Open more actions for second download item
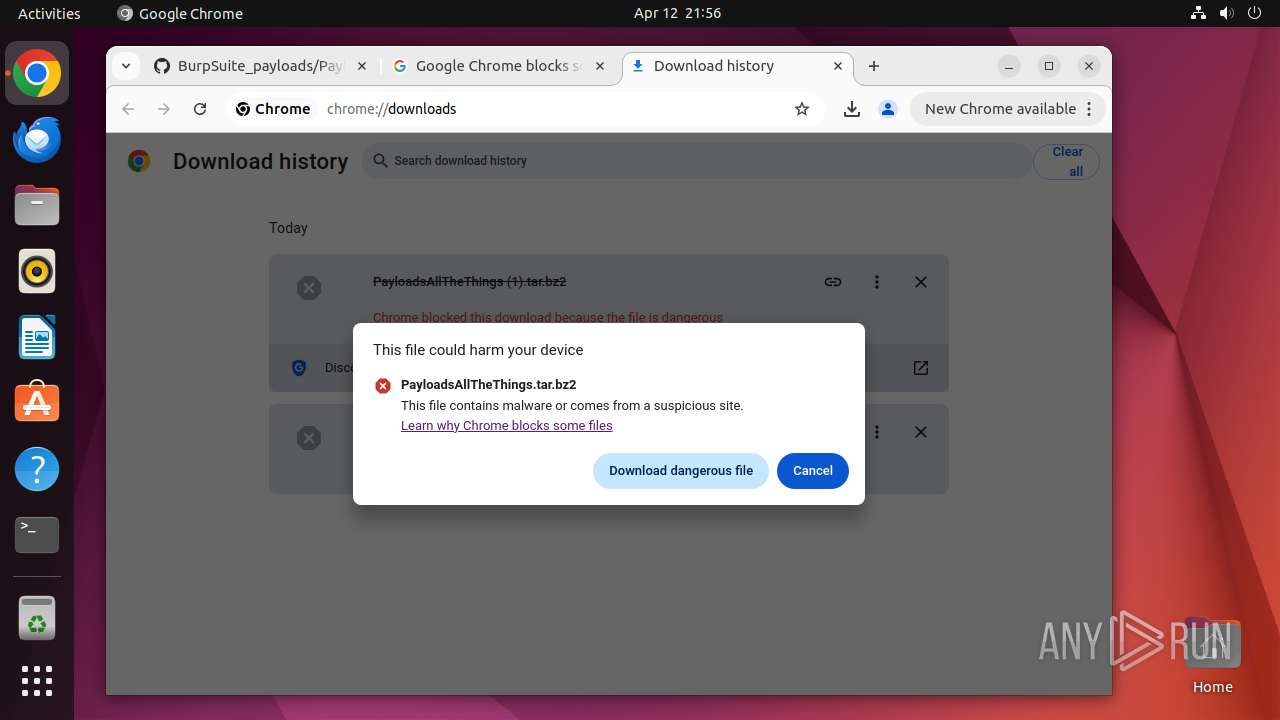Screen dimensions: 1280x720 coord(877,432)
